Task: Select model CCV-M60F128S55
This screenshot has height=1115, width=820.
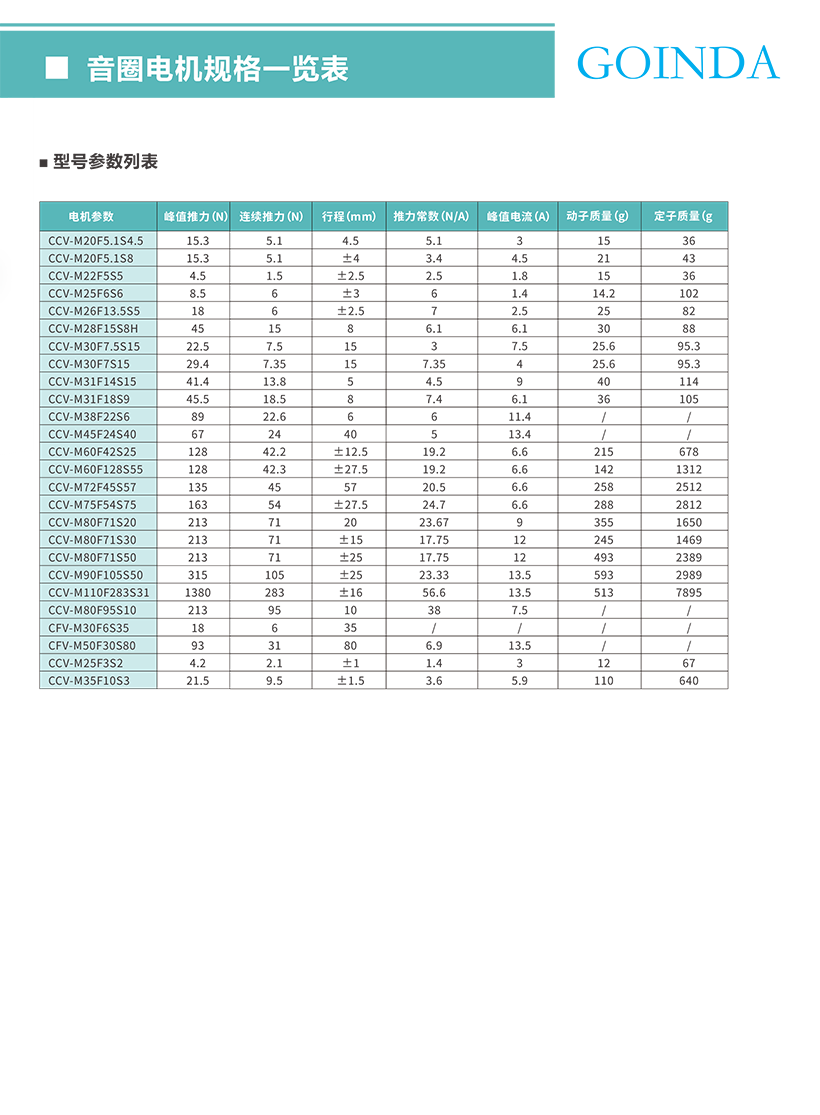Action: [95, 469]
